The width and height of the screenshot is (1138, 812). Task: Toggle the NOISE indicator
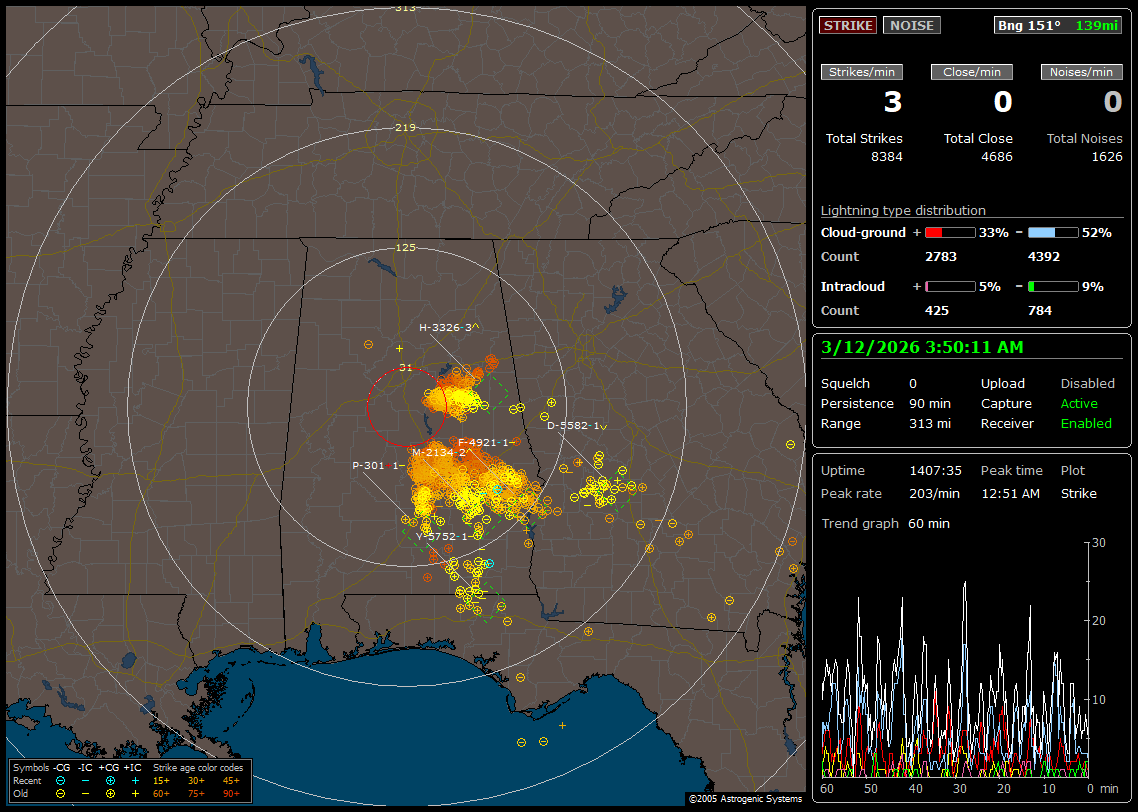click(x=911, y=25)
